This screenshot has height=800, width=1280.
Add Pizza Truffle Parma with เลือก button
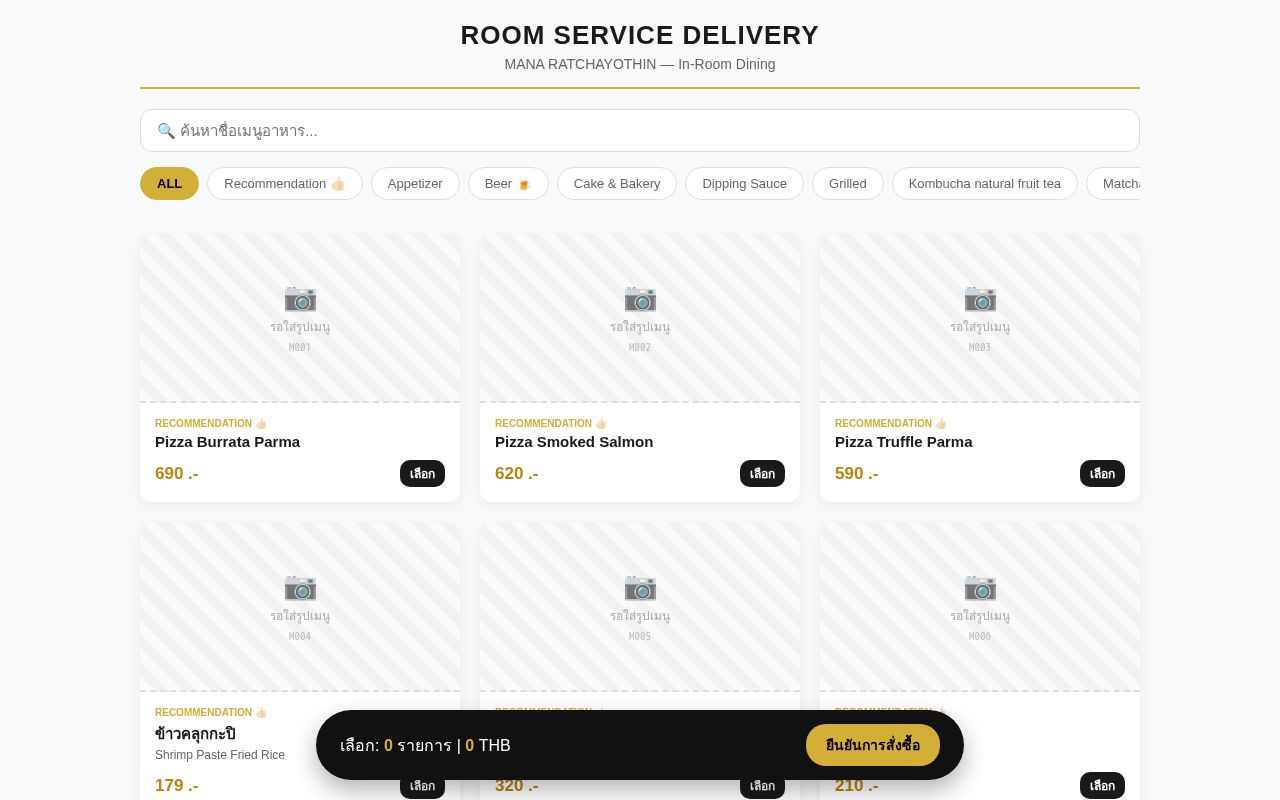coord(1102,474)
